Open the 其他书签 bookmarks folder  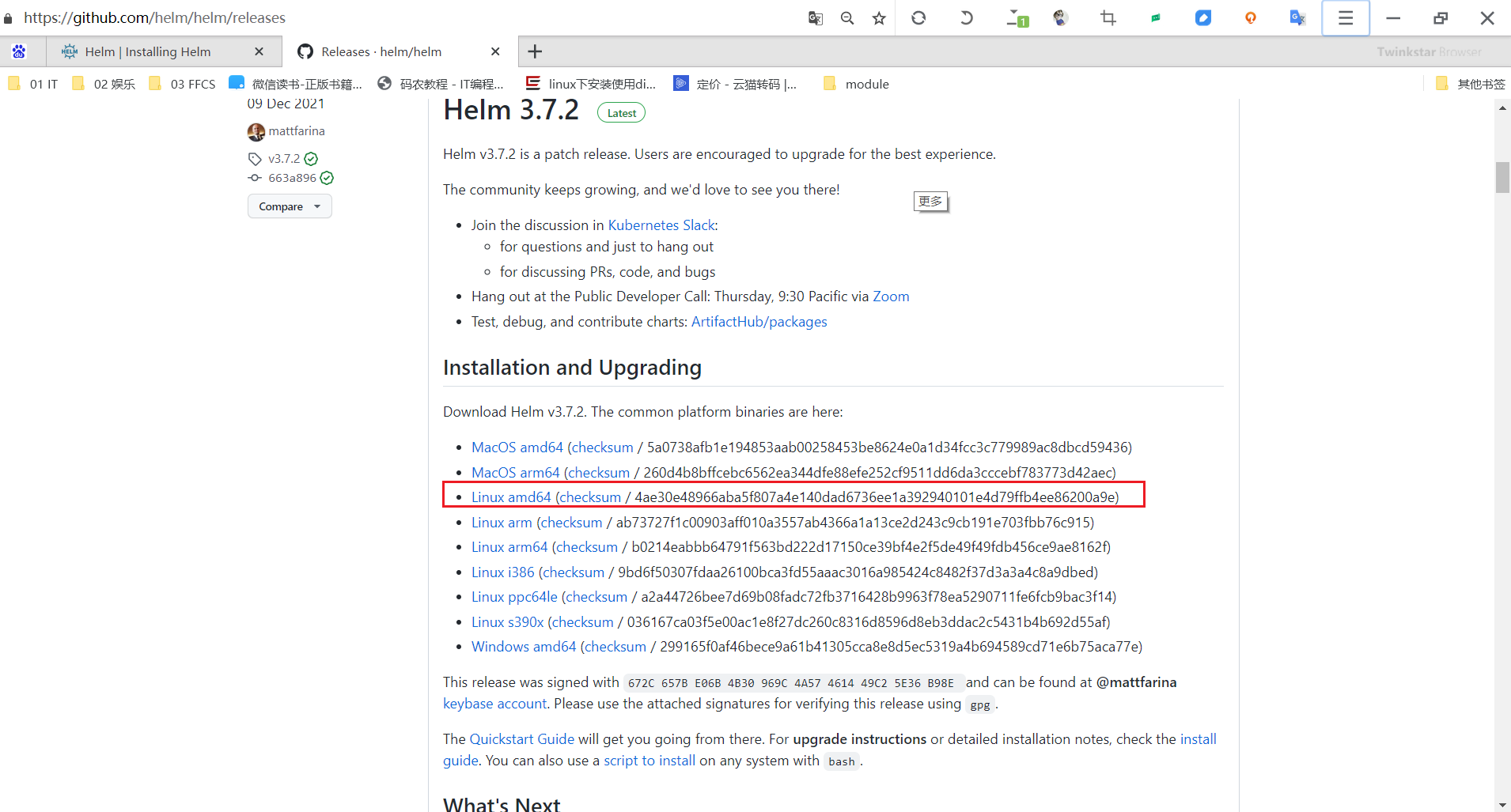[1470, 84]
